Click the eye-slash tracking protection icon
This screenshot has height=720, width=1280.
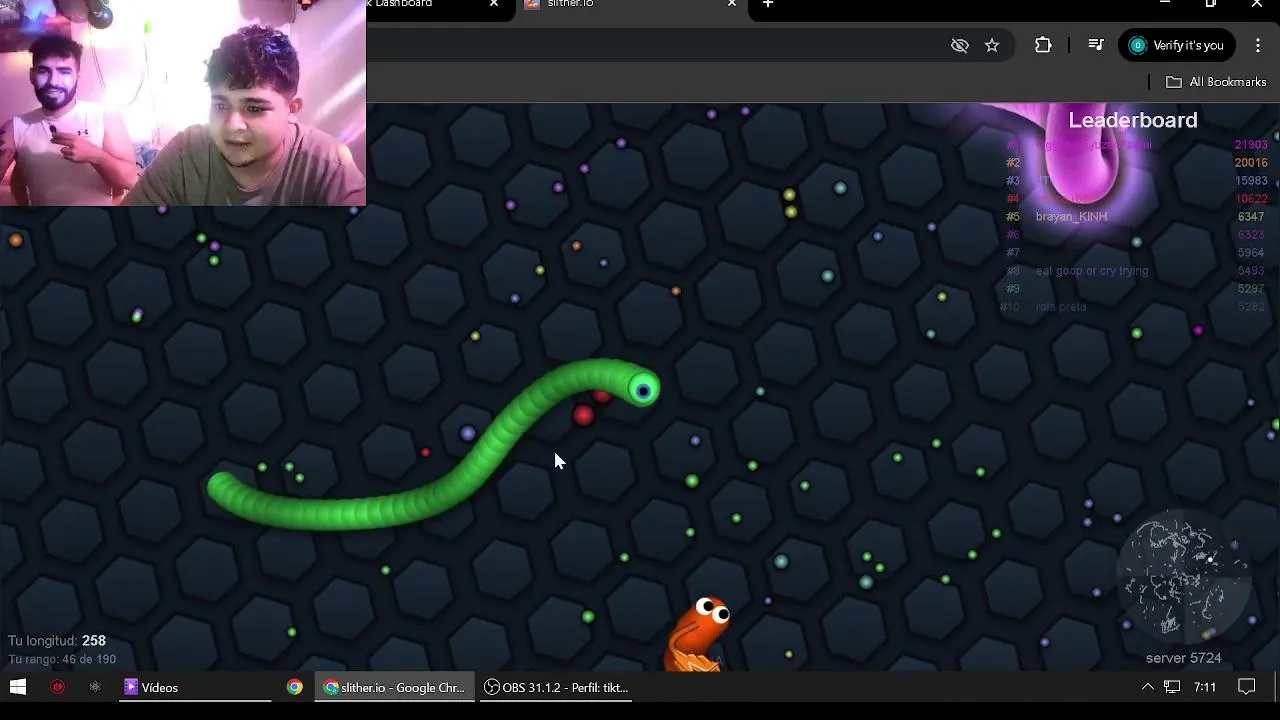(959, 45)
